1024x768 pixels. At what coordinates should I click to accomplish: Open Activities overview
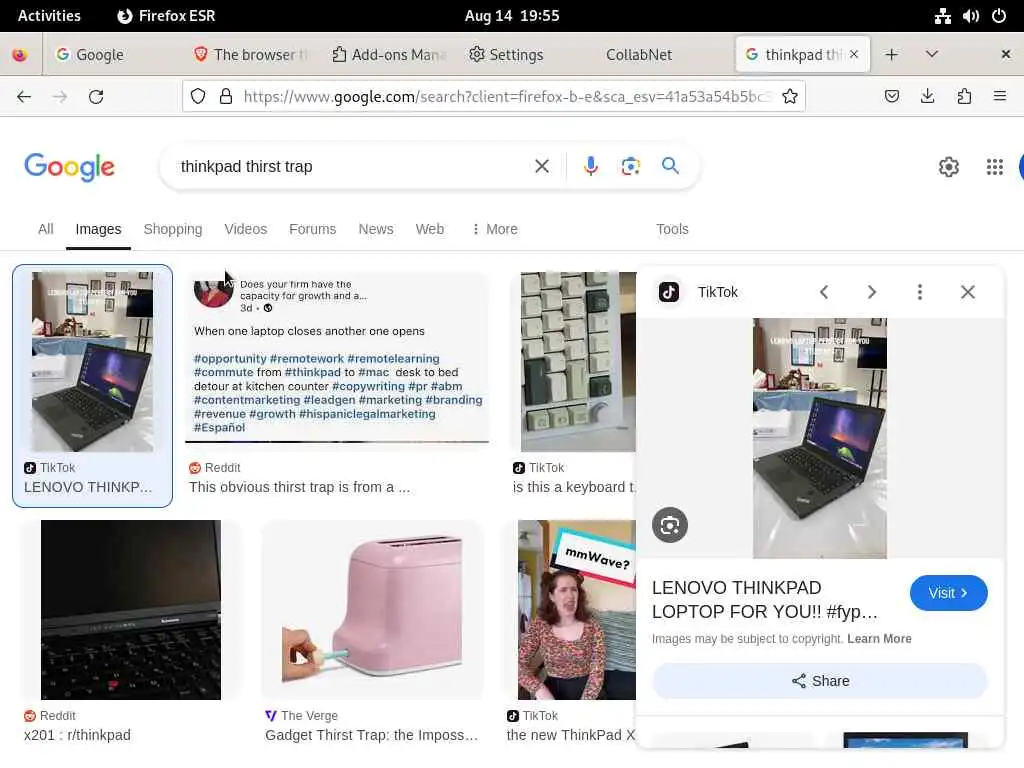49,16
